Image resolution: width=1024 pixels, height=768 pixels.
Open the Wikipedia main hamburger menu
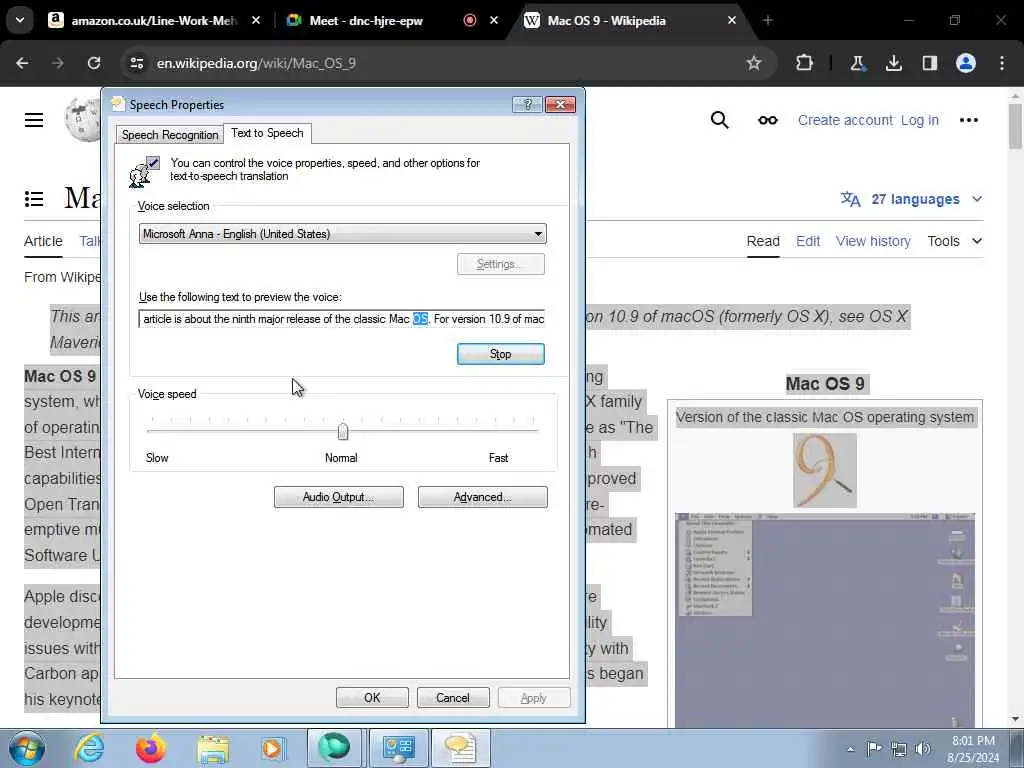coord(34,120)
